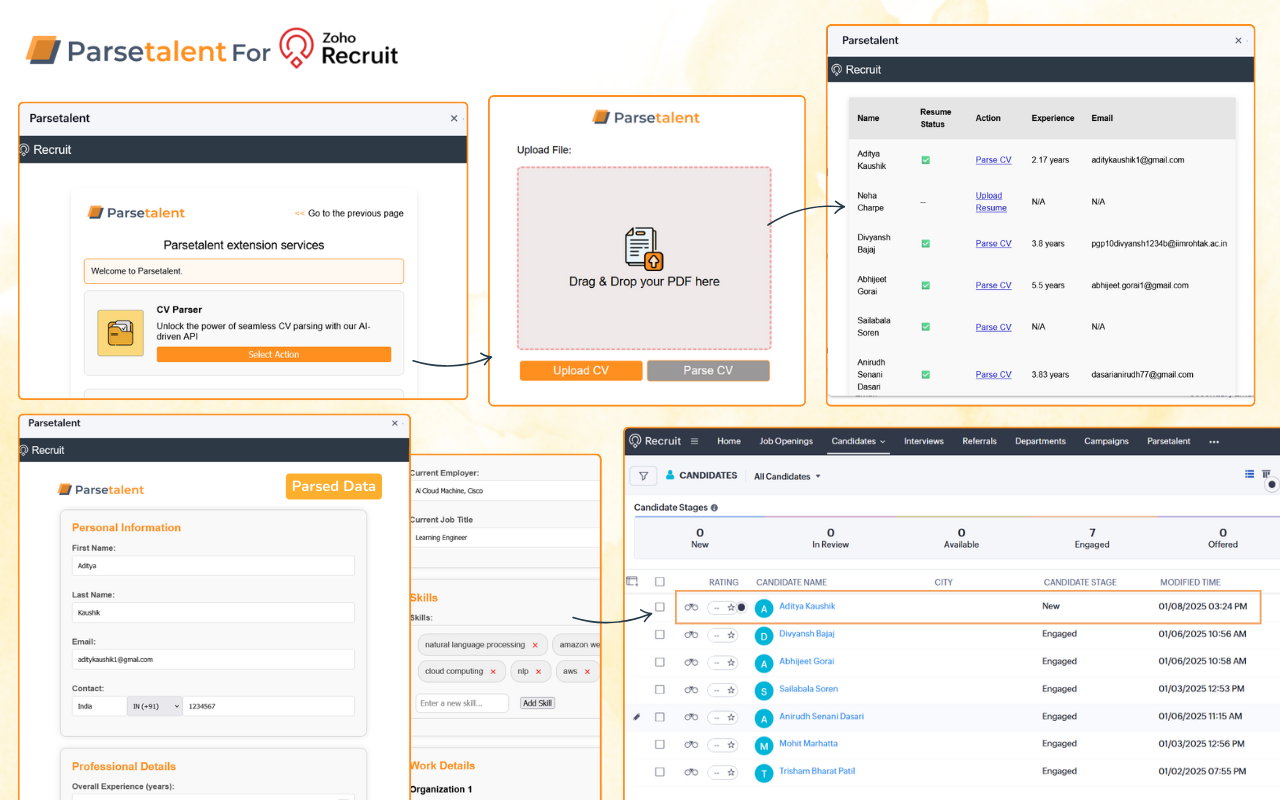
Task: Open the Campaigns tab
Action: [1106, 441]
